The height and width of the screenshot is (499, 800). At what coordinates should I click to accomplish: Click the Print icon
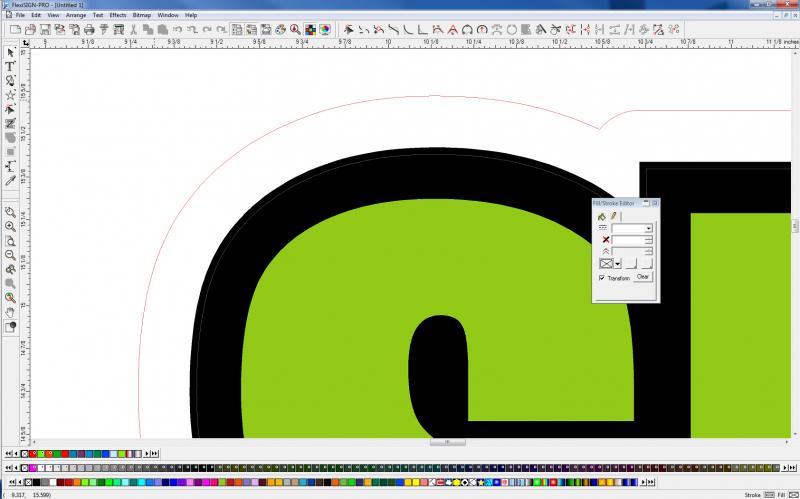point(89,30)
